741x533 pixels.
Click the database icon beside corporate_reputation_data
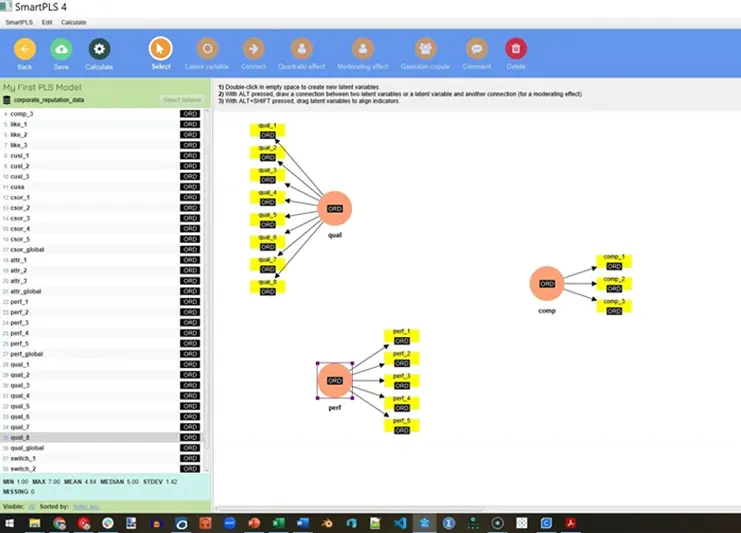7,100
